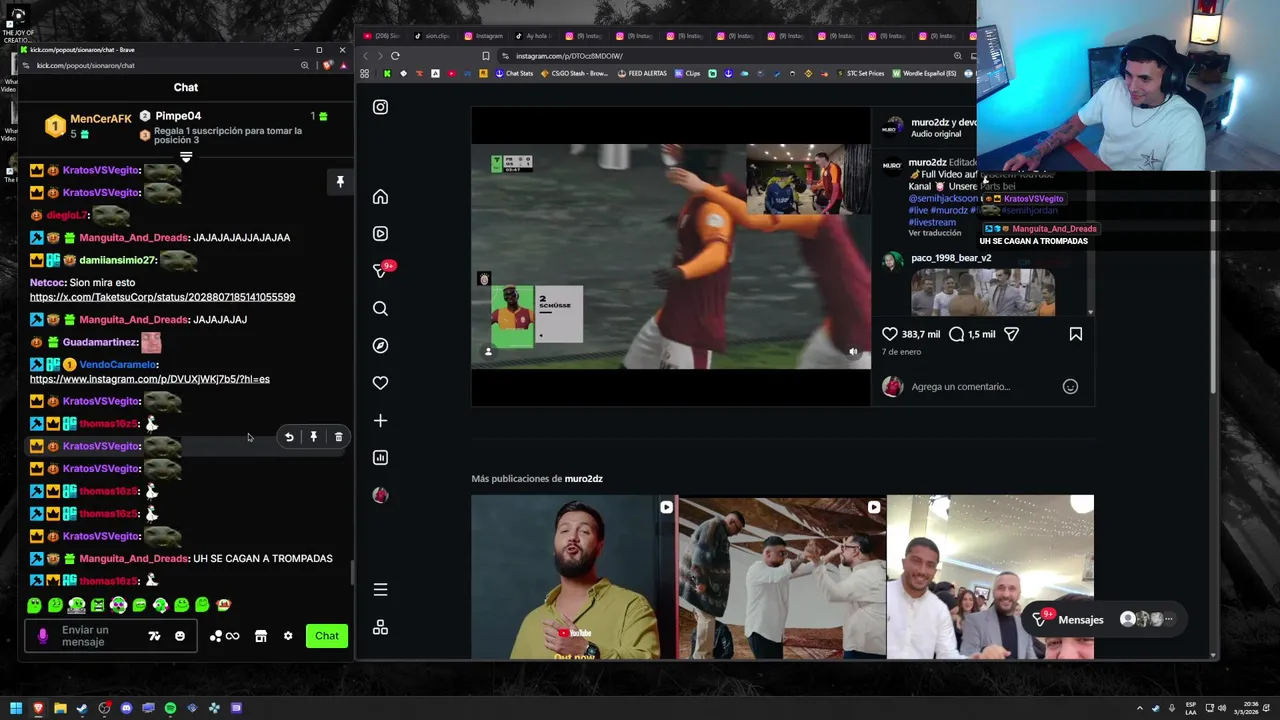The image size is (1280, 720).
Task: Save the post with bookmark icon
Action: point(1076,334)
